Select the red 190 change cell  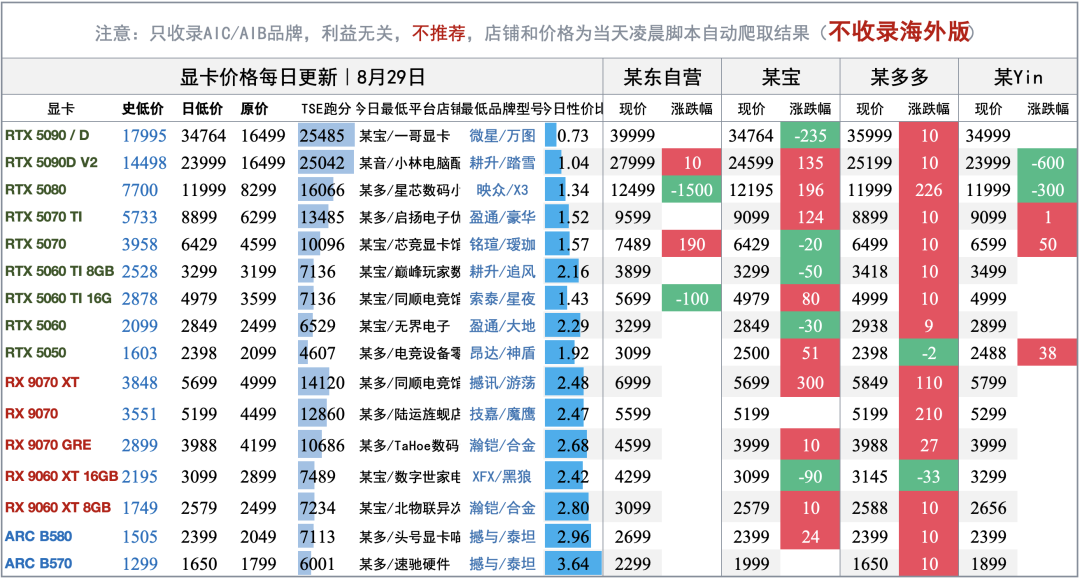tap(692, 244)
